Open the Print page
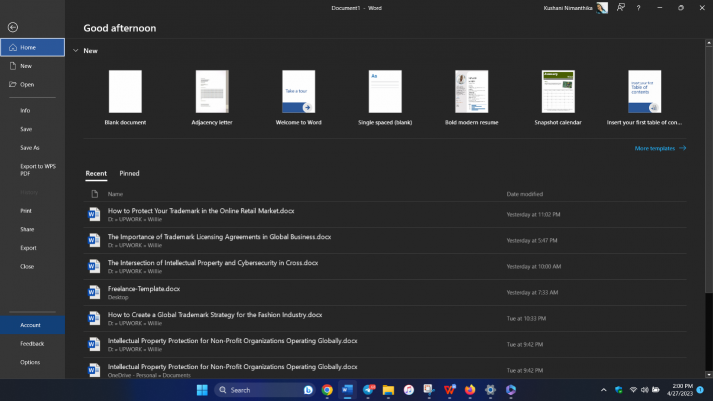Viewport: 713px width, 401px height. [x=32, y=211]
